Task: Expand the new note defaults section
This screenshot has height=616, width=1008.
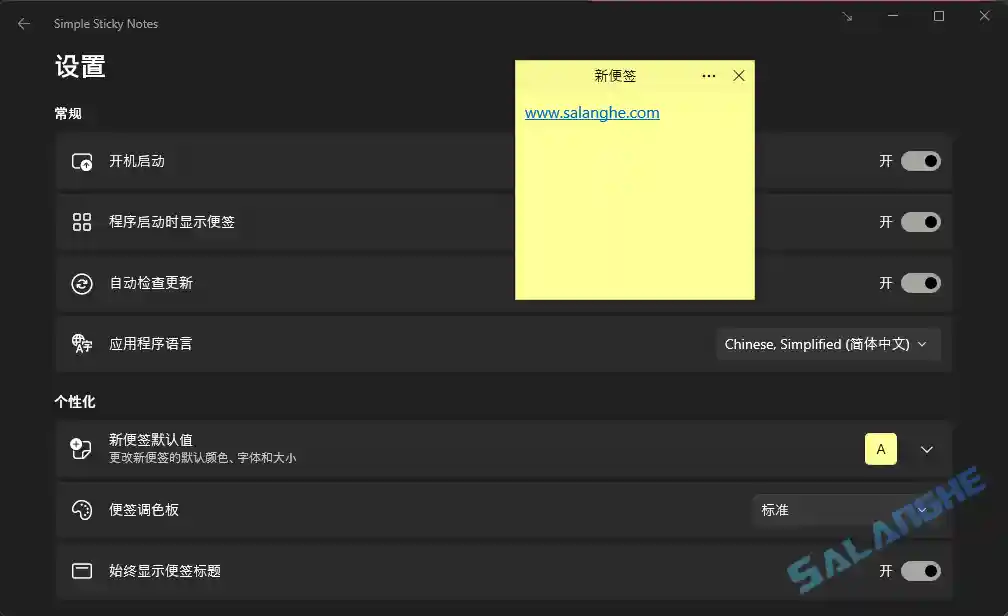Action: (x=926, y=448)
